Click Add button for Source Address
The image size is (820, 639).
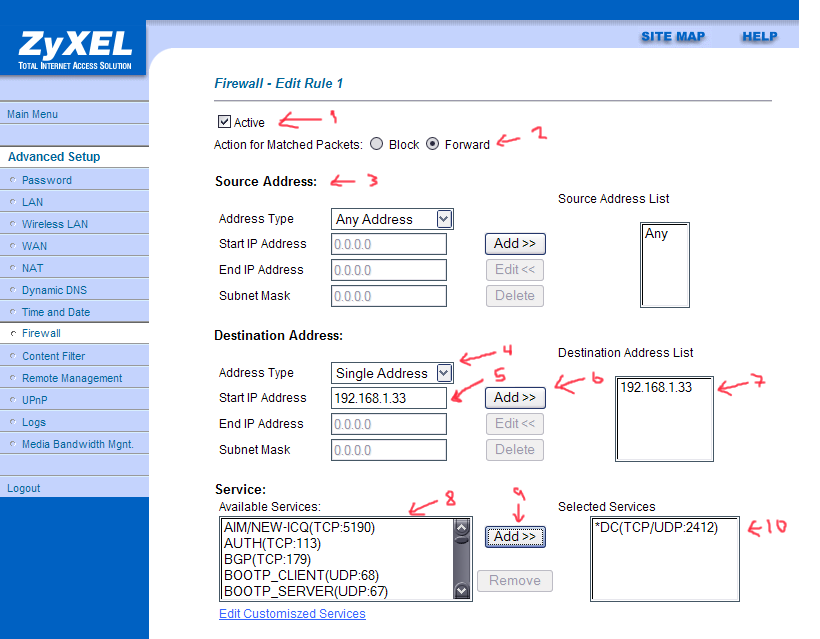pyautogui.click(x=515, y=243)
